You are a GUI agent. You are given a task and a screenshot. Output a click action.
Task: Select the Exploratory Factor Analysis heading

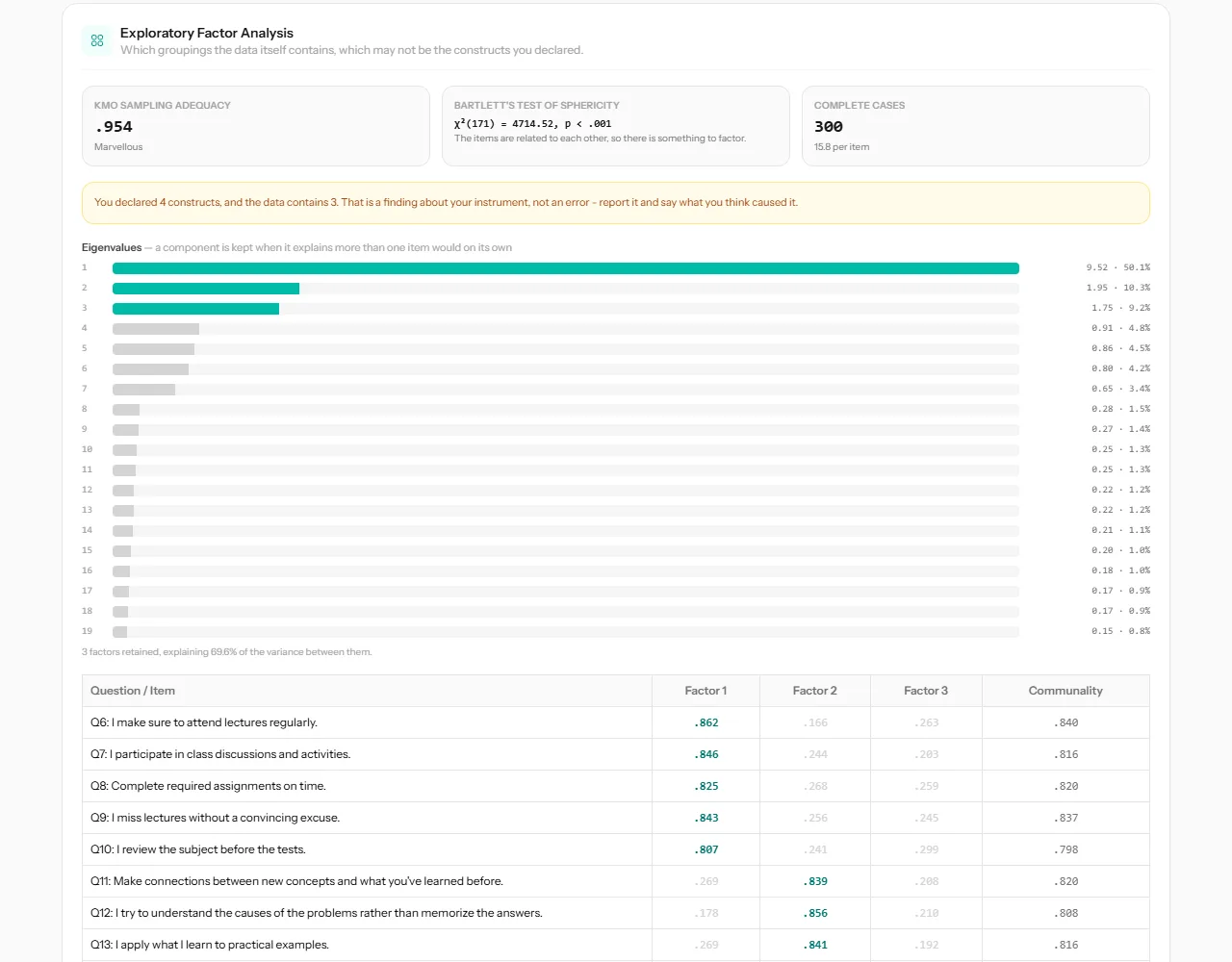(x=207, y=33)
